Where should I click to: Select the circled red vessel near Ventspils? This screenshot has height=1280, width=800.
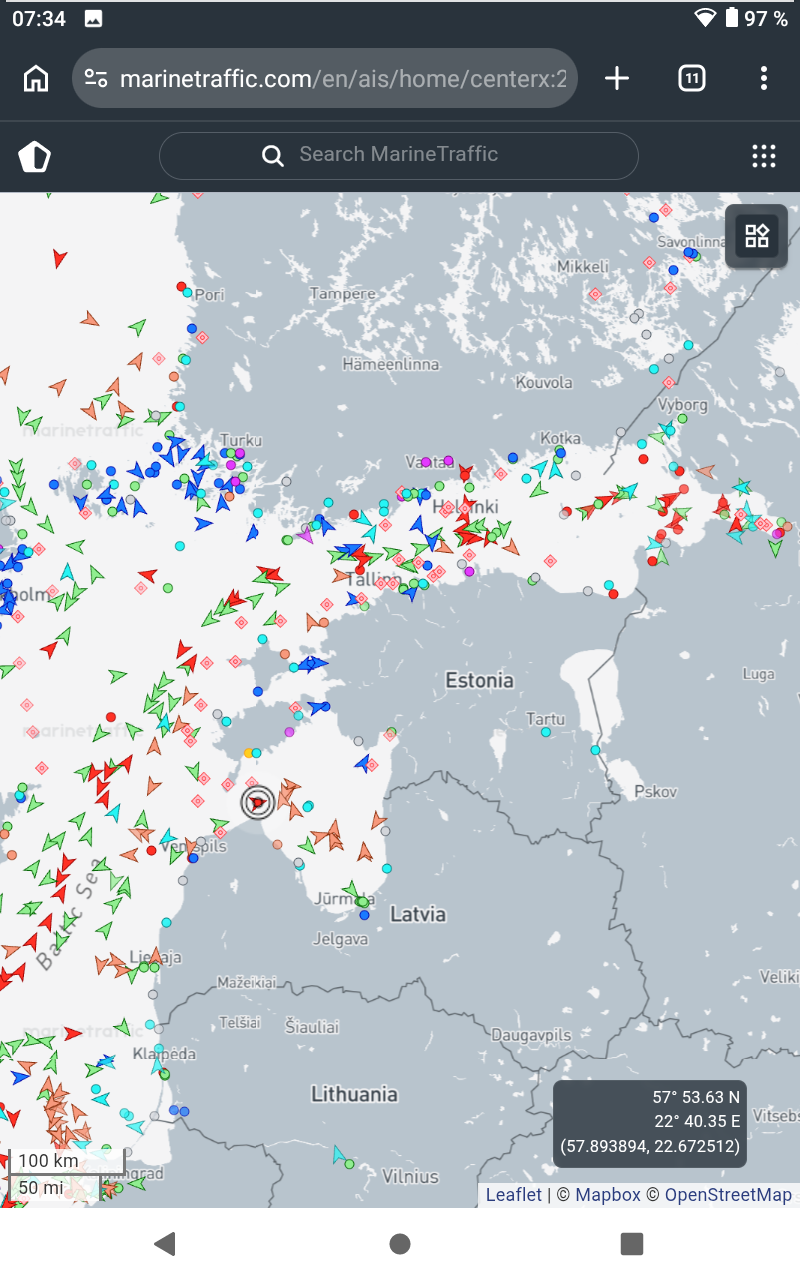pyautogui.click(x=258, y=802)
